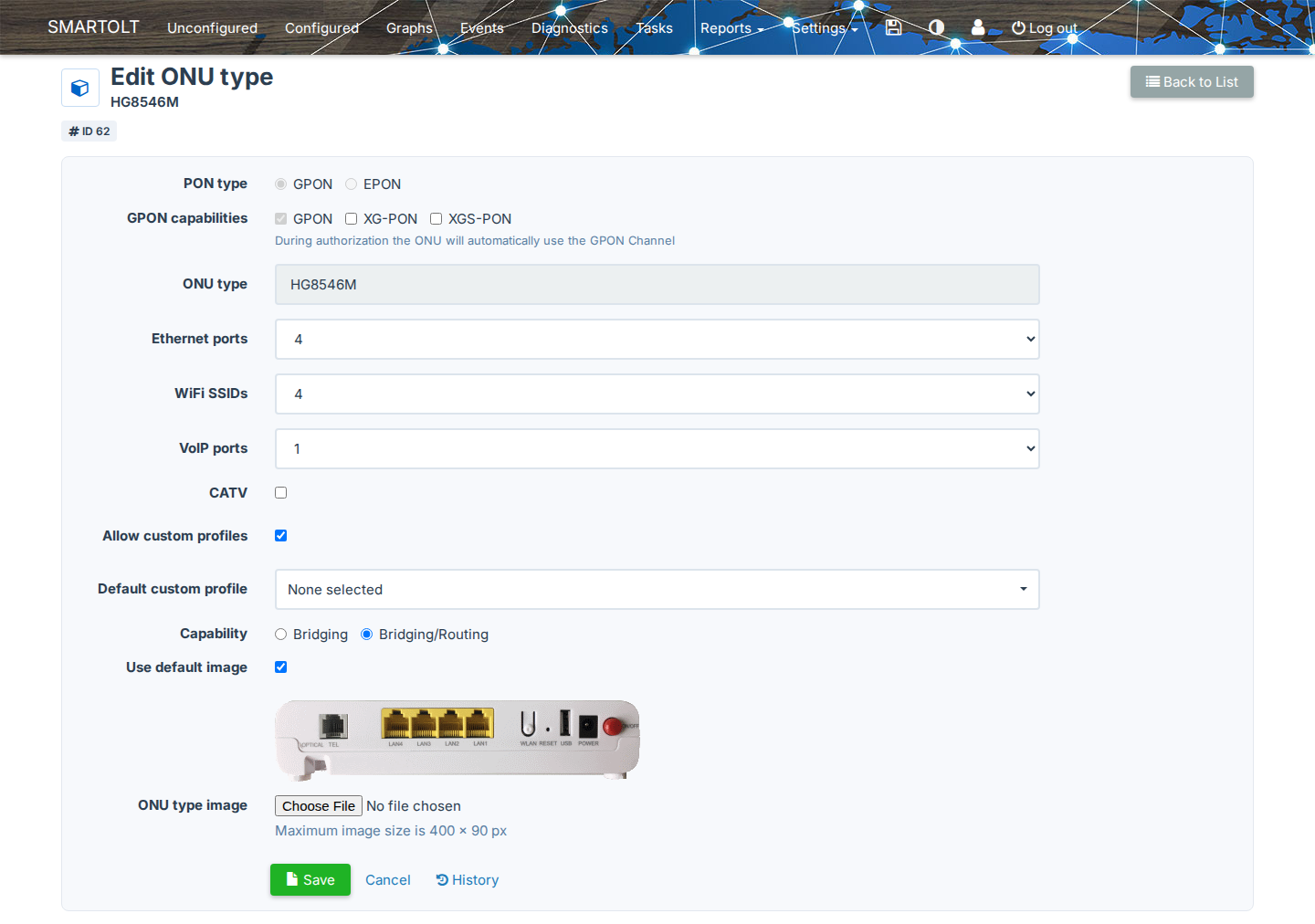Open the Diagnostics page
Viewport: 1315px width, 924px height.
(570, 28)
